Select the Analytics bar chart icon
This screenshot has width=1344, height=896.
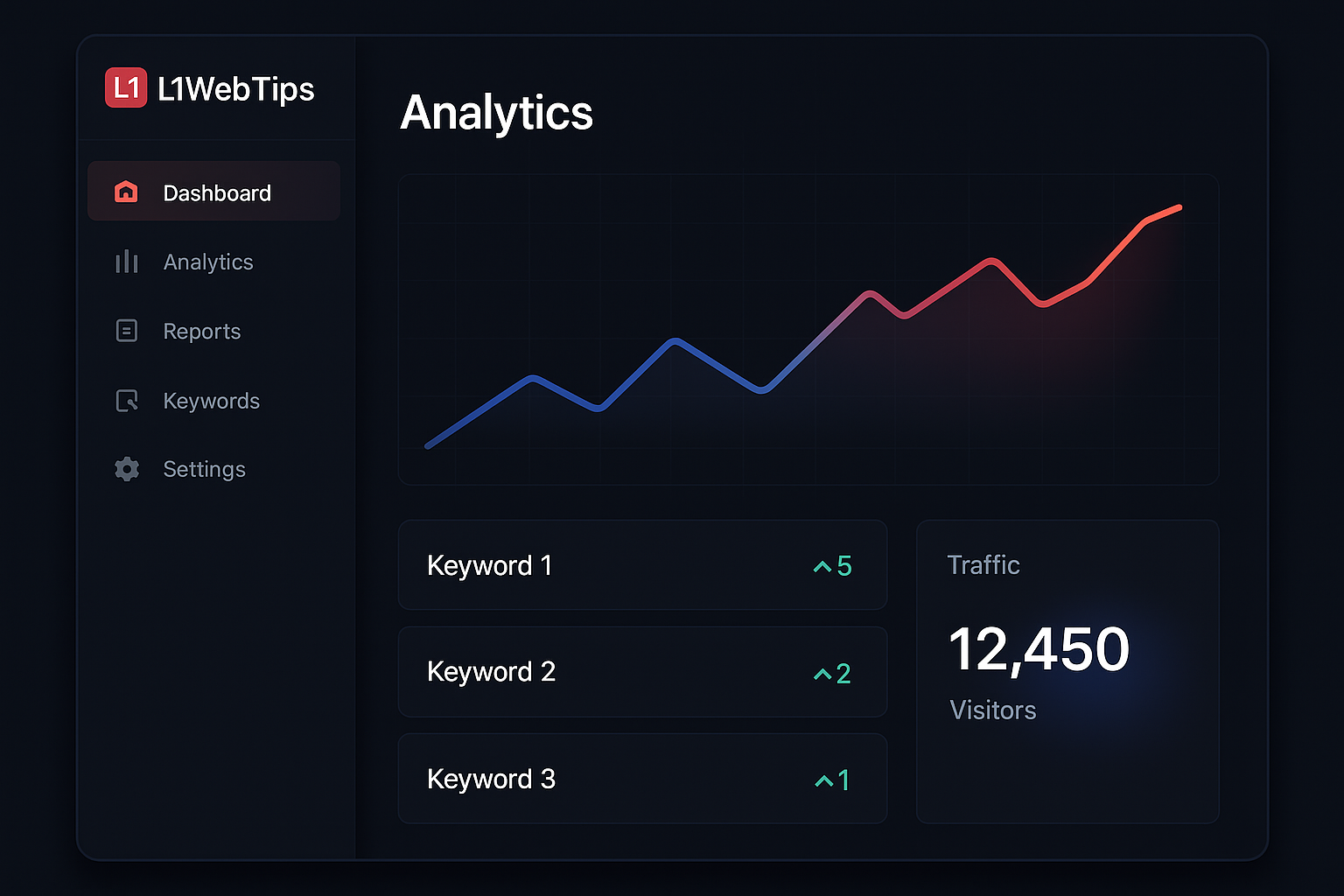click(126, 262)
